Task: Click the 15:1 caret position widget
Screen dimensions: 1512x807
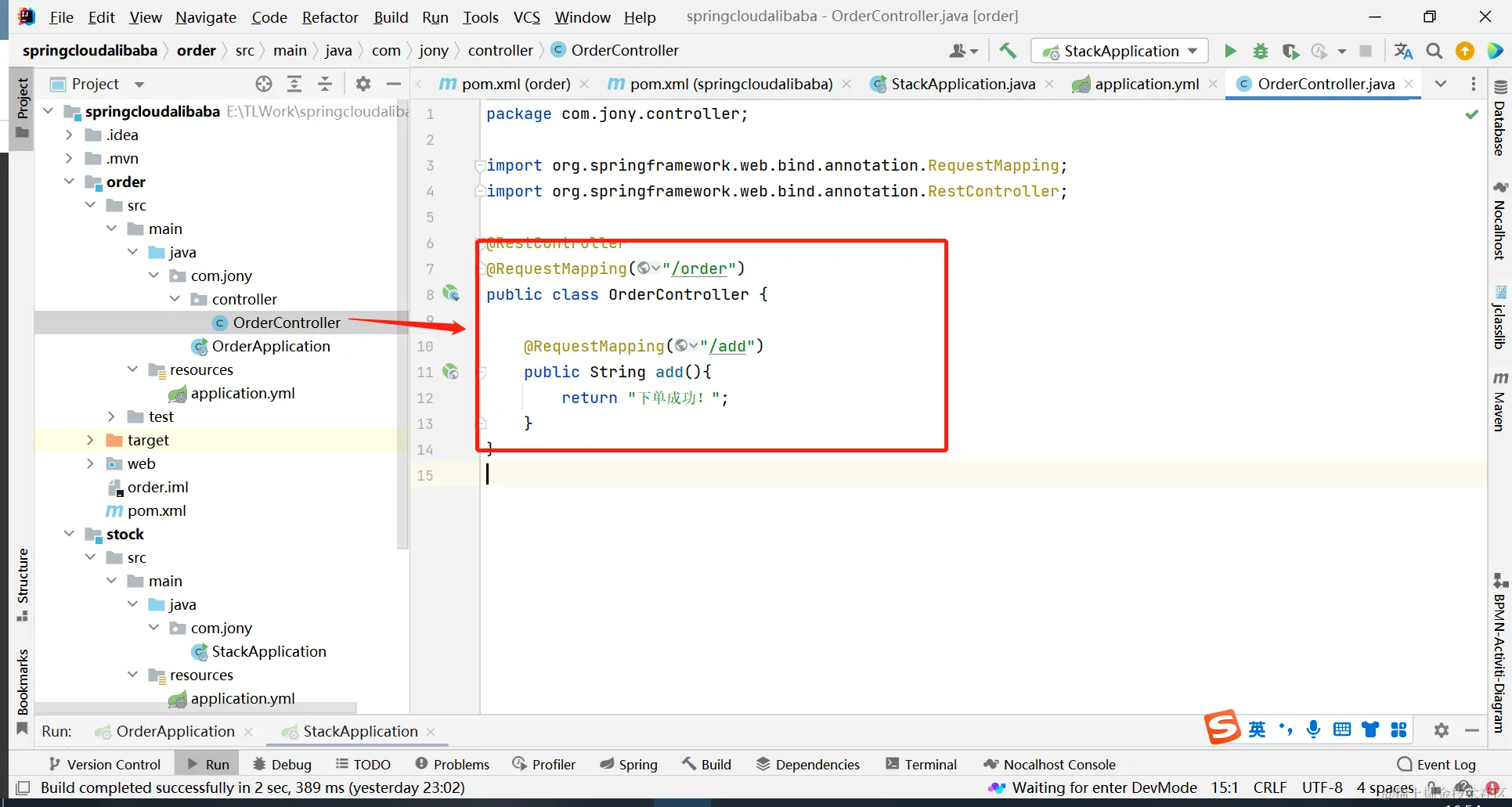Action: pos(1225,787)
